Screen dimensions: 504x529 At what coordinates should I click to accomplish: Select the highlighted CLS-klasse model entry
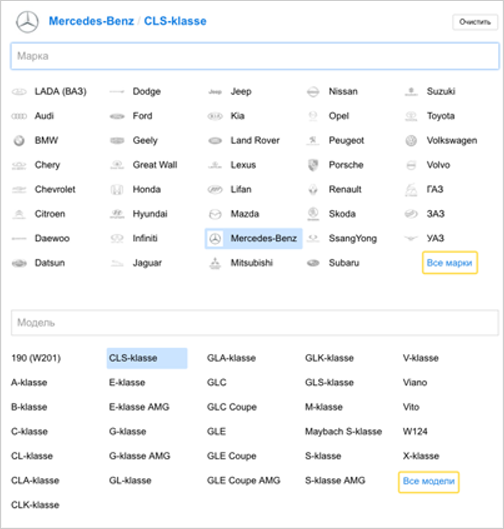pyautogui.click(x=147, y=358)
